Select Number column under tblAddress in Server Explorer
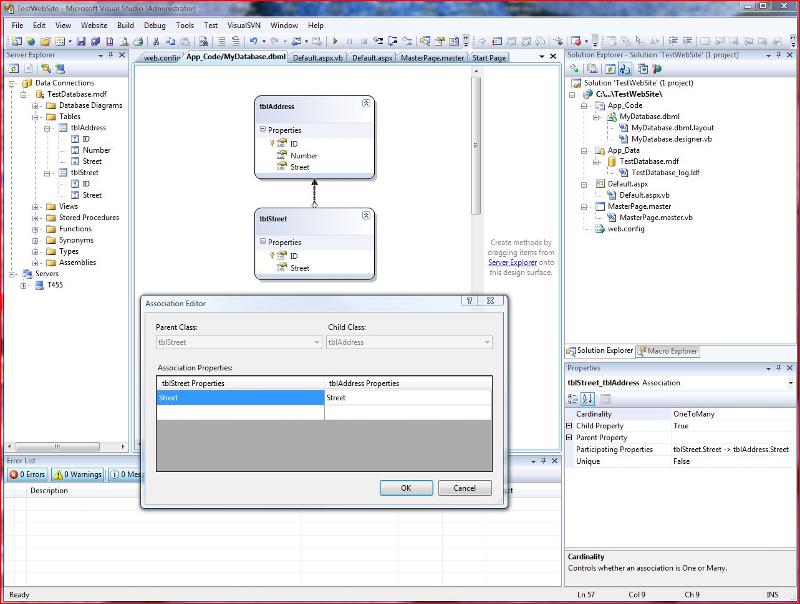This screenshot has width=800, height=604. 96,150
